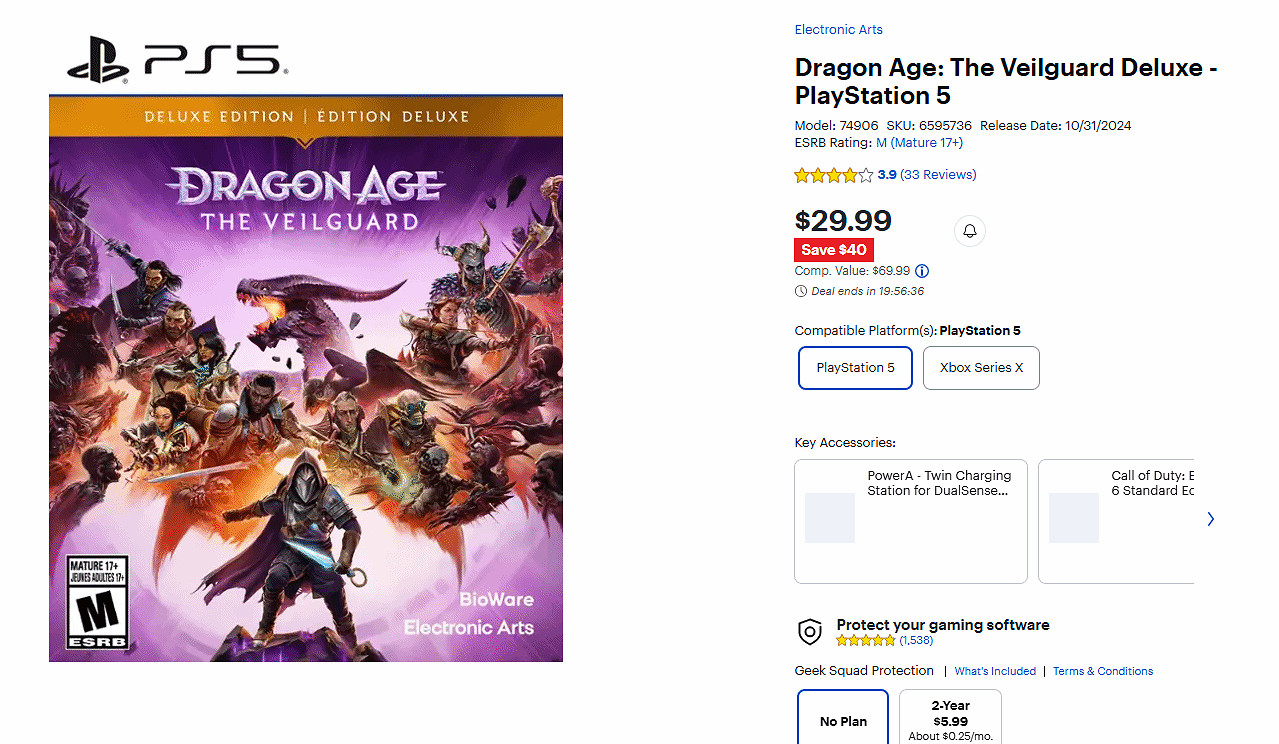Open the PowerA Twin Charging Station accessory
Image resolution: width=1279 pixels, height=744 pixels.
coord(910,520)
